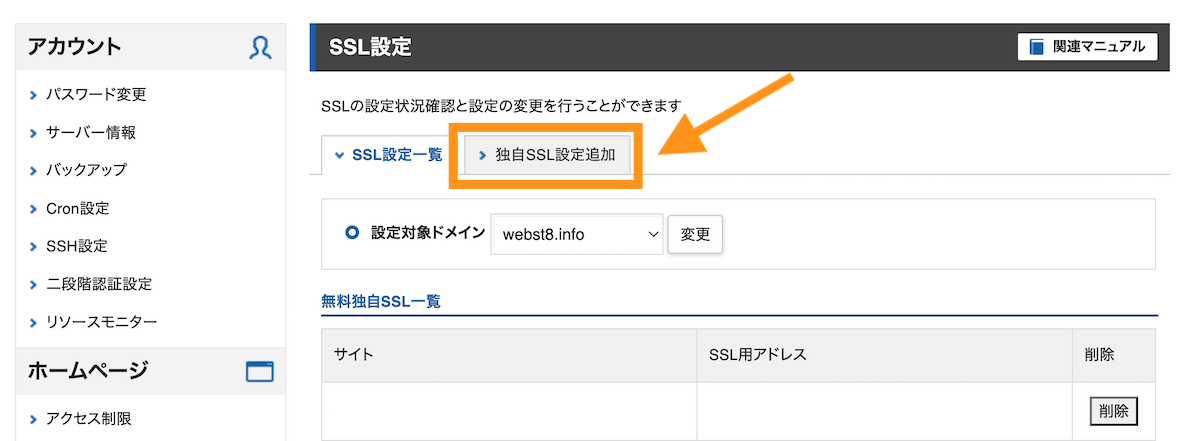Open the 関連マニュアル button
Image resolution: width=1200 pixels, height=441 pixels.
pos(1087,47)
